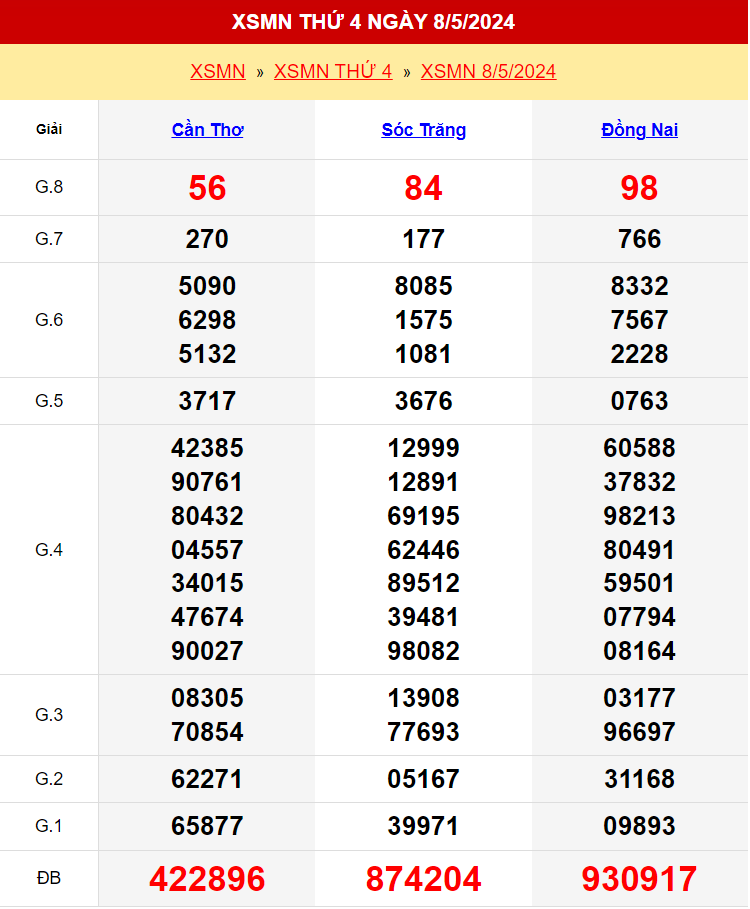
Task: Click G.4 number 42385
Action: pos(207,448)
